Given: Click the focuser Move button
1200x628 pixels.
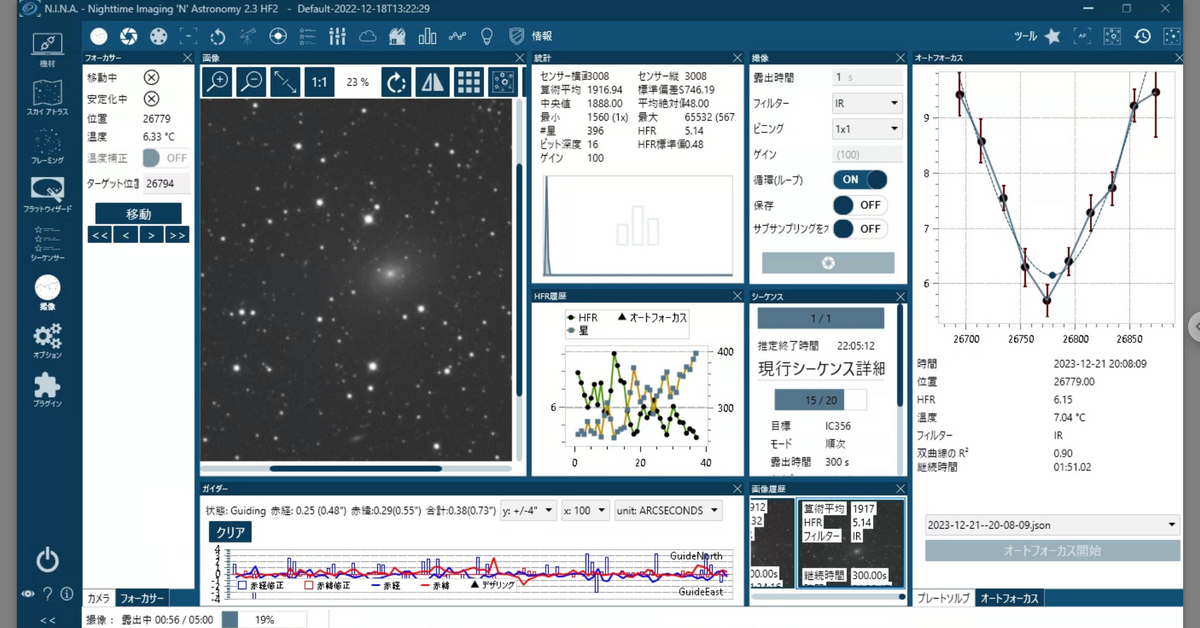Looking at the screenshot, I should pos(138,214).
